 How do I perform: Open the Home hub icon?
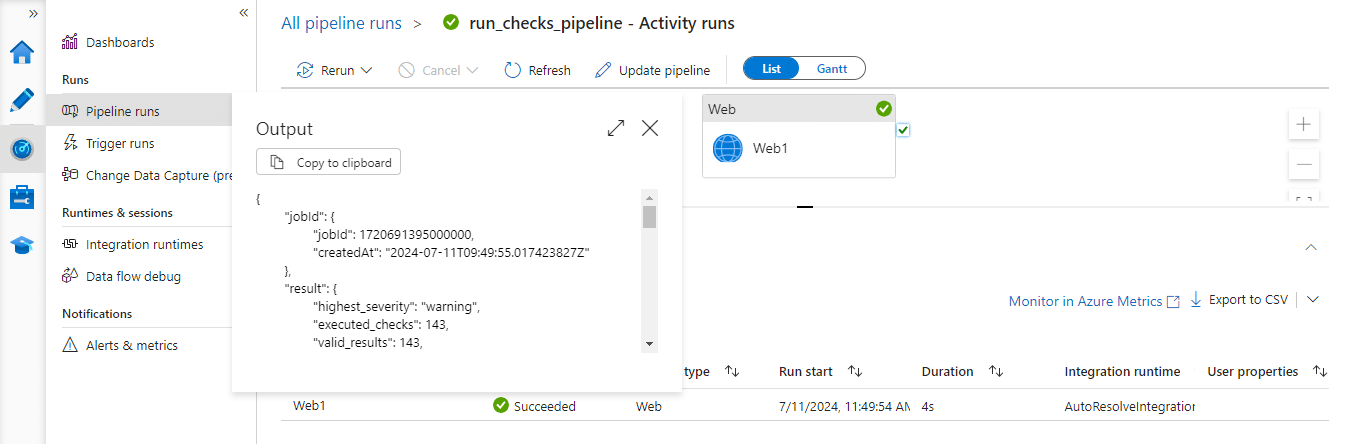(x=22, y=52)
